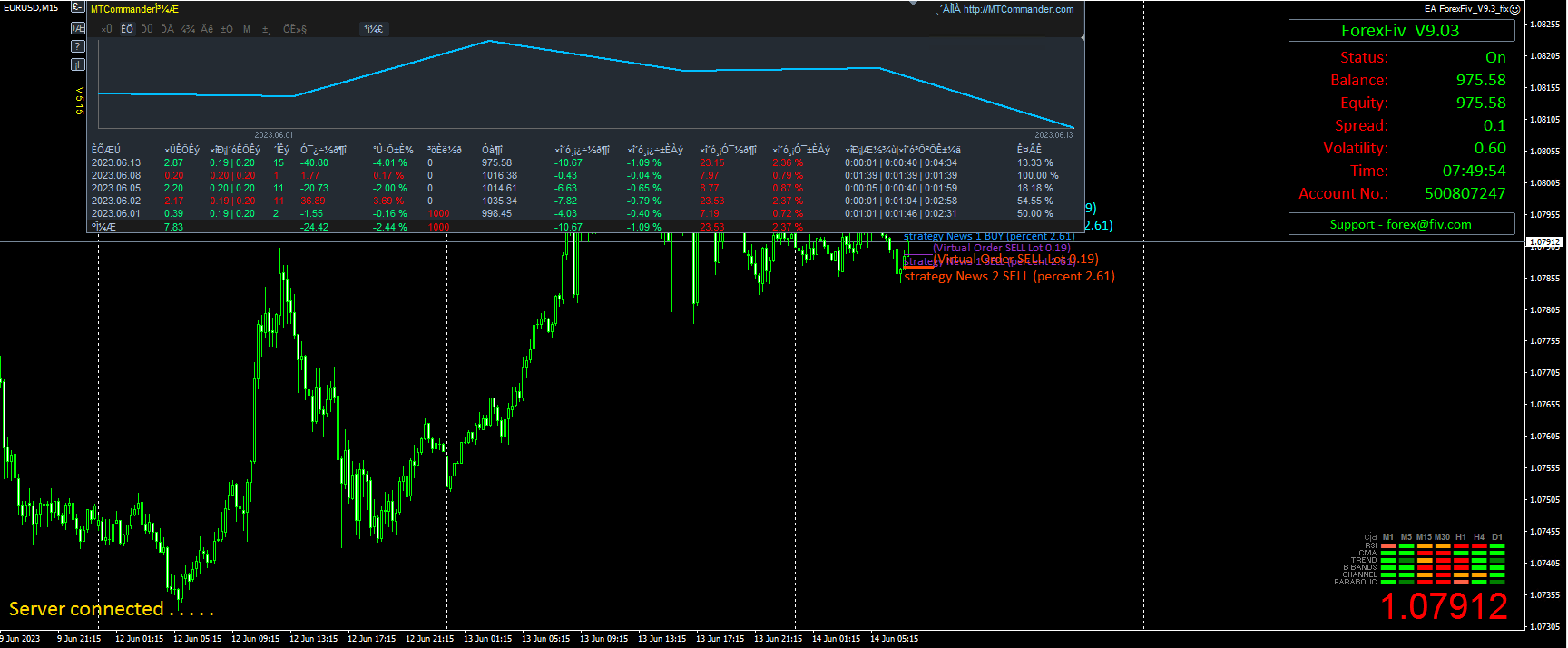The height and width of the screenshot is (648, 1568).
Task: Select the '×Ü' tab in MTCommander
Action: click(107, 29)
